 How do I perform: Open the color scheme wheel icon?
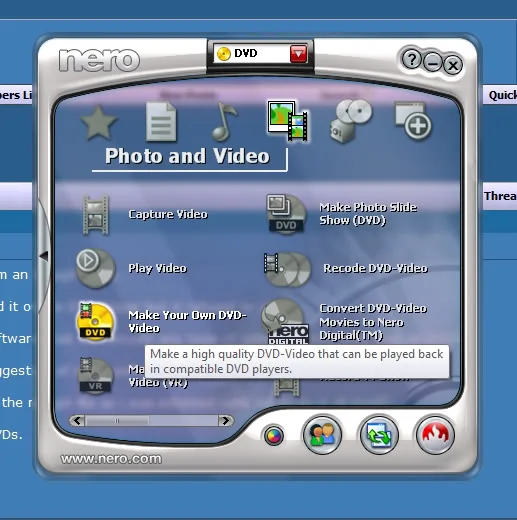click(x=274, y=436)
